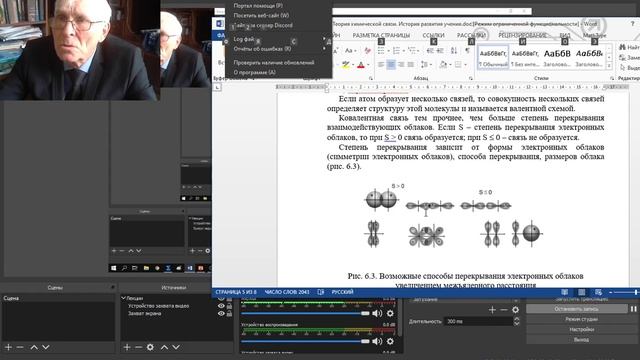This screenshot has height=360, width=640.
Task: Open Посетить веб-сайт menu entry
Action: pos(261,16)
